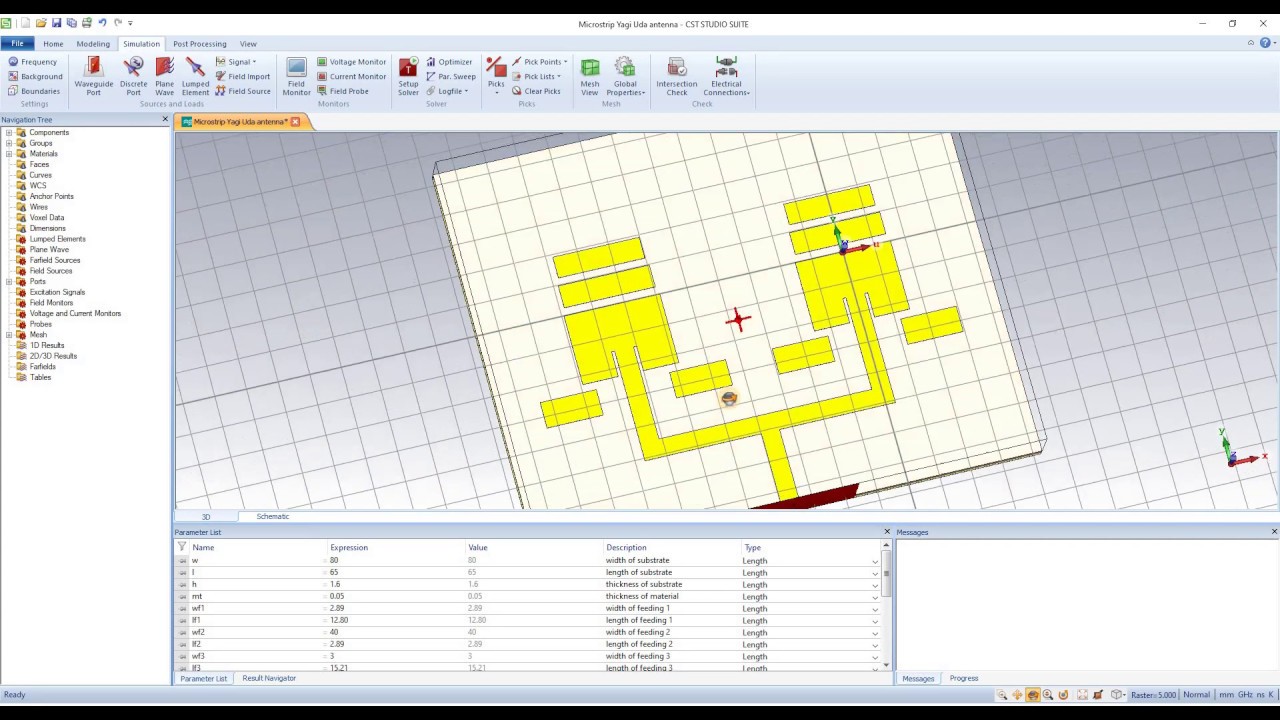Open Type dropdown for the wf1 row
The width and height of the screenshot is (1280, 720).
point(875,609)
